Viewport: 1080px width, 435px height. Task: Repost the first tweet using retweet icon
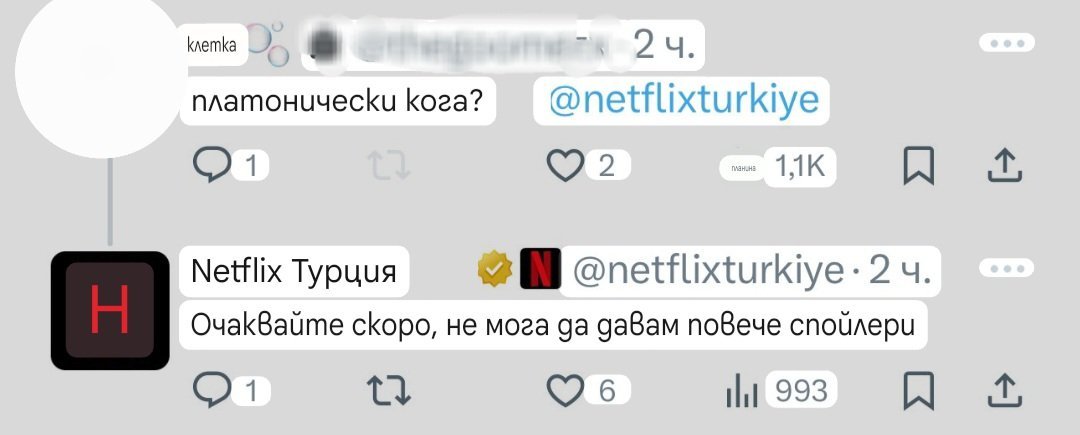coord(389,167)
